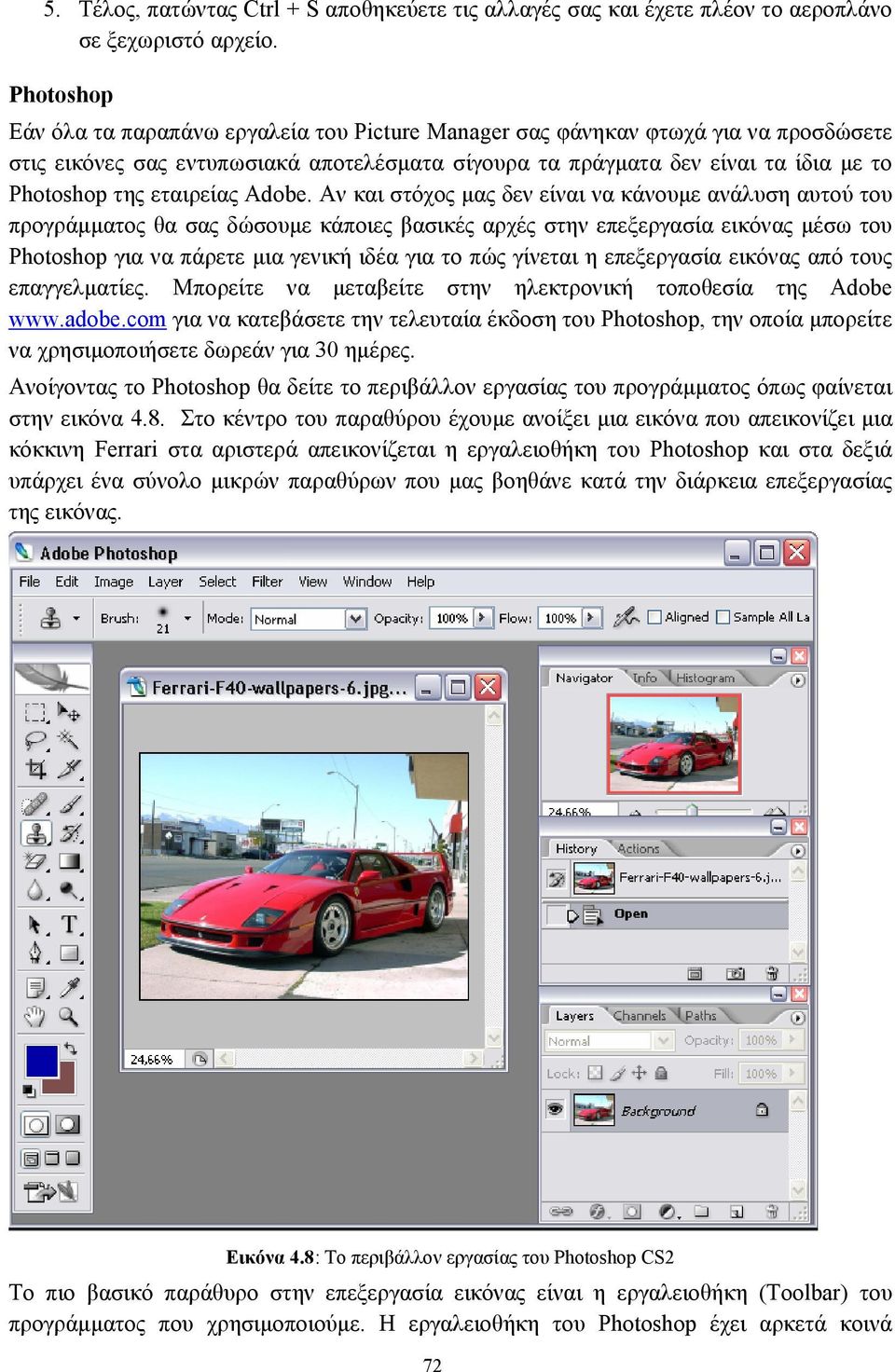Screen dimensions: 895x1372
Task: Create a new layer in Layers panel
Action: [x=737, y=1212]
